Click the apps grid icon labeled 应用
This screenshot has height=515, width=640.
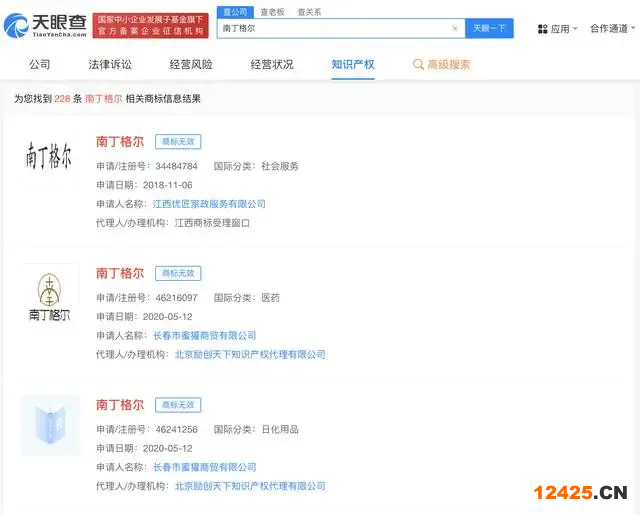542,29
